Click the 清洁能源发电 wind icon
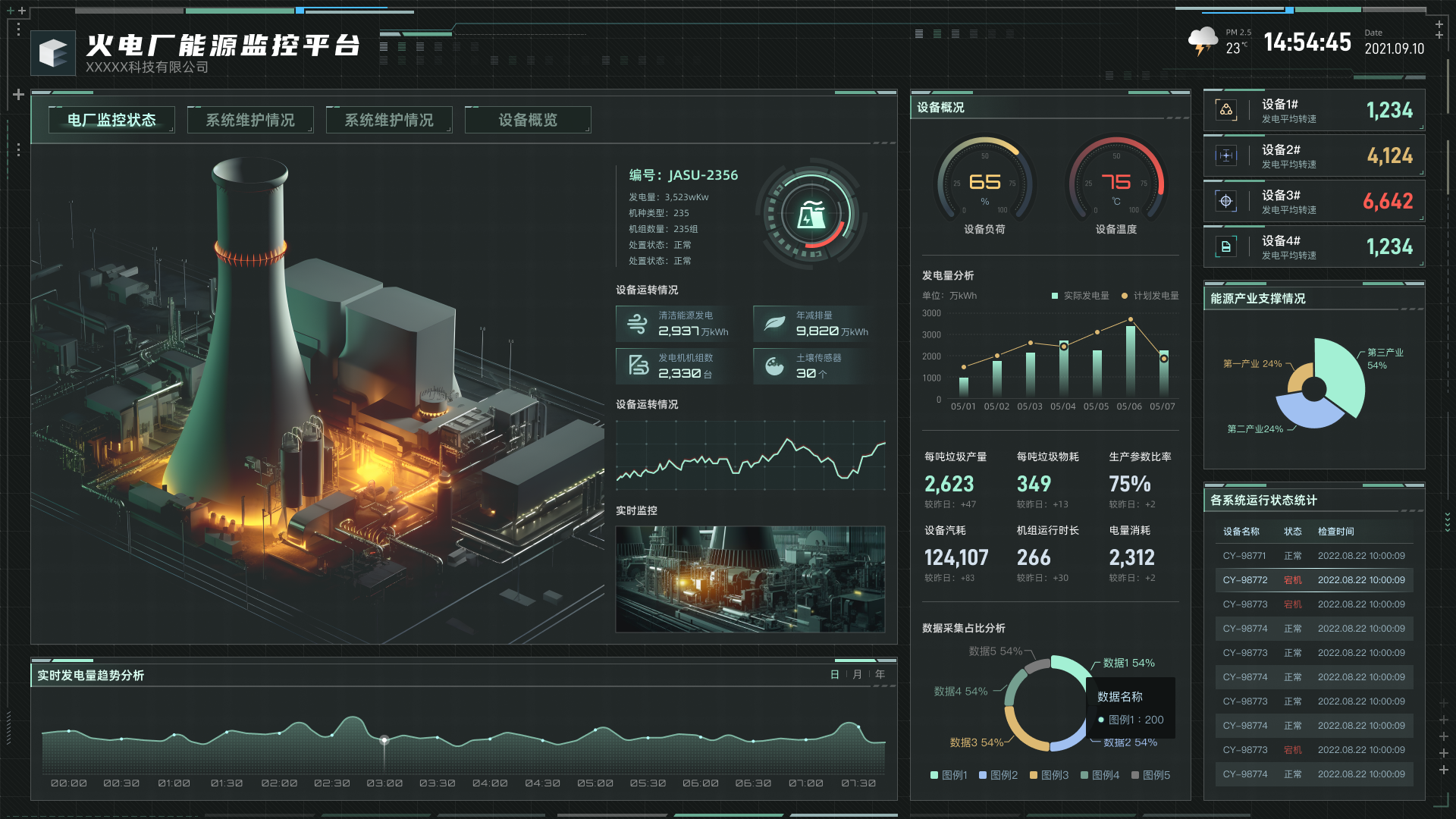The image size is (1456, 819). point(637,324)
